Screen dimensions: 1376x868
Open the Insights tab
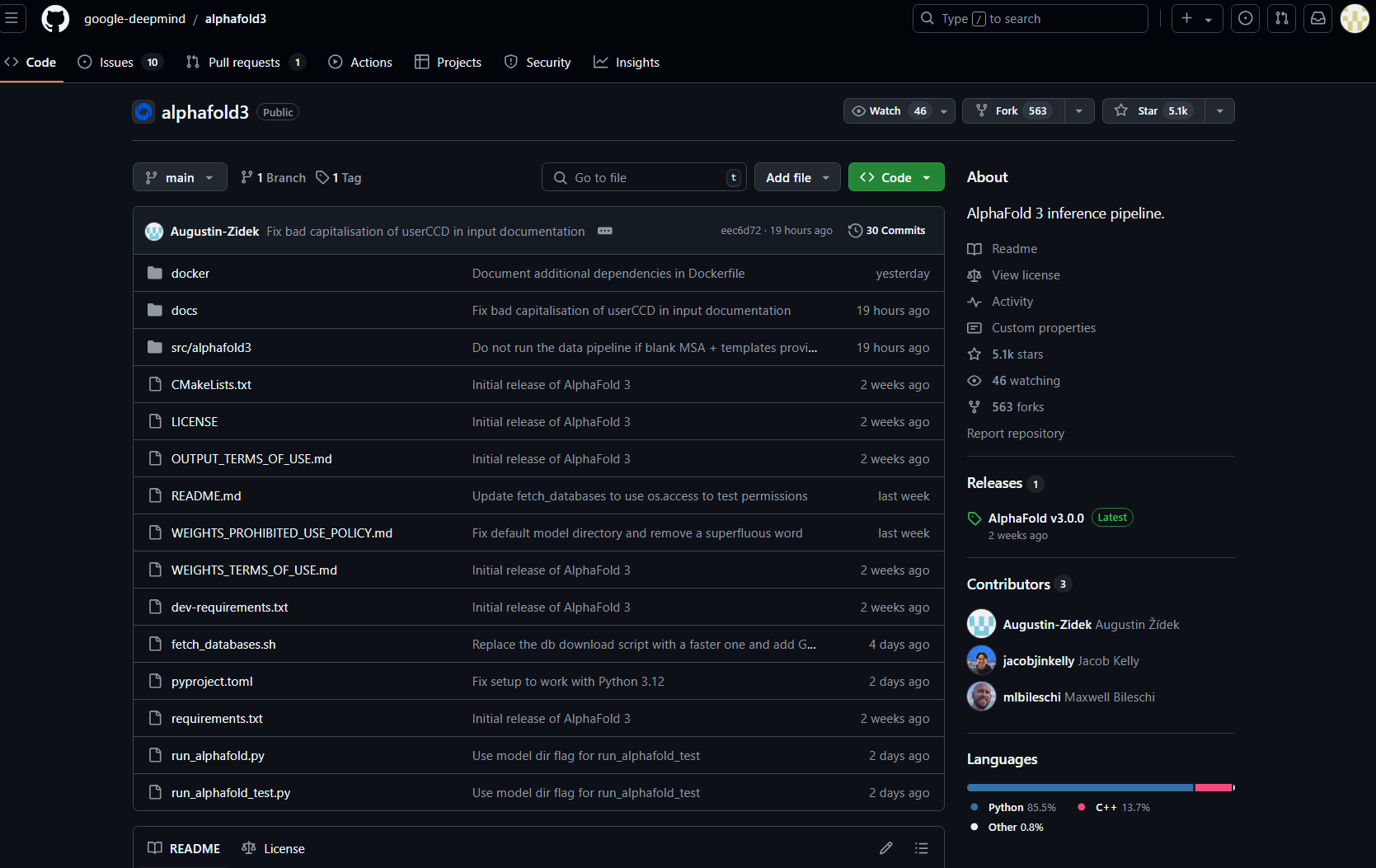point(627,63)
